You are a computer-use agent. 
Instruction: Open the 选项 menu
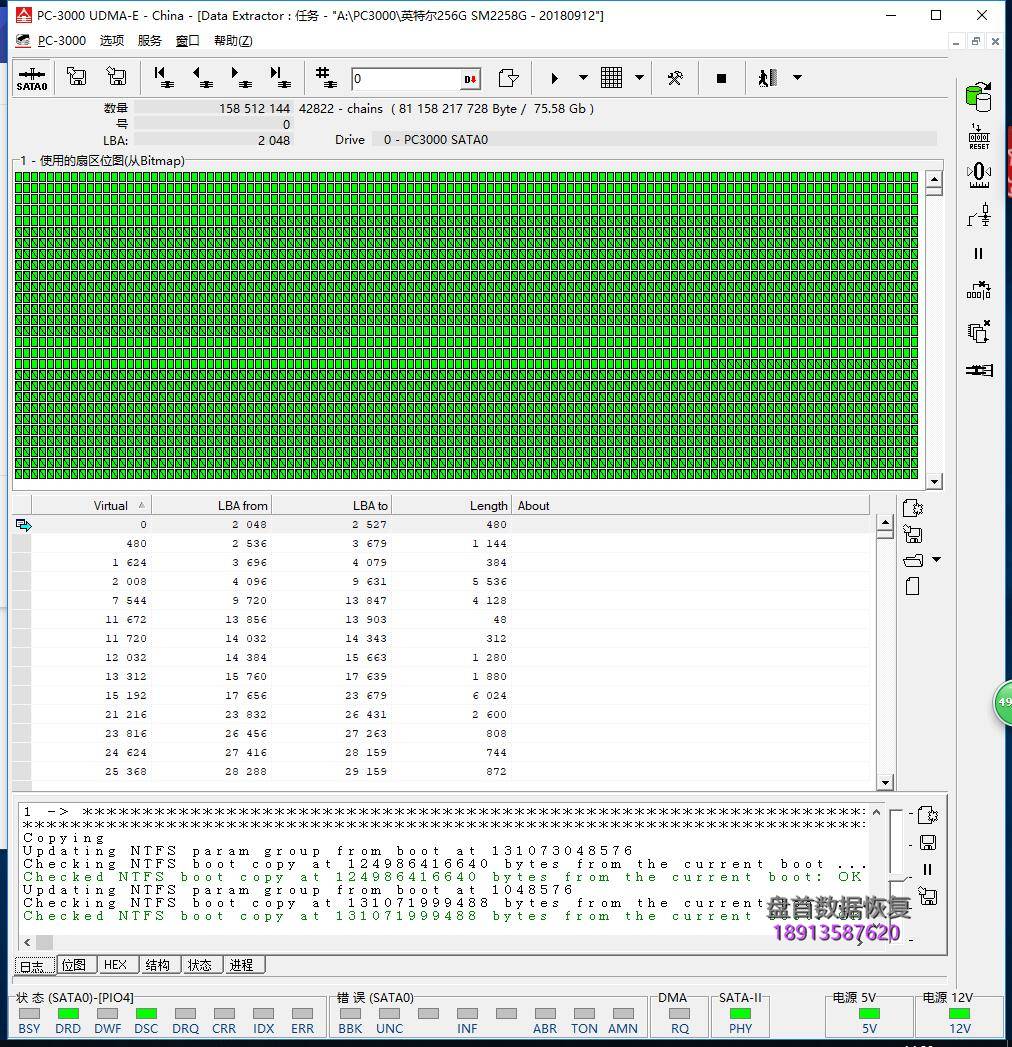112,41
